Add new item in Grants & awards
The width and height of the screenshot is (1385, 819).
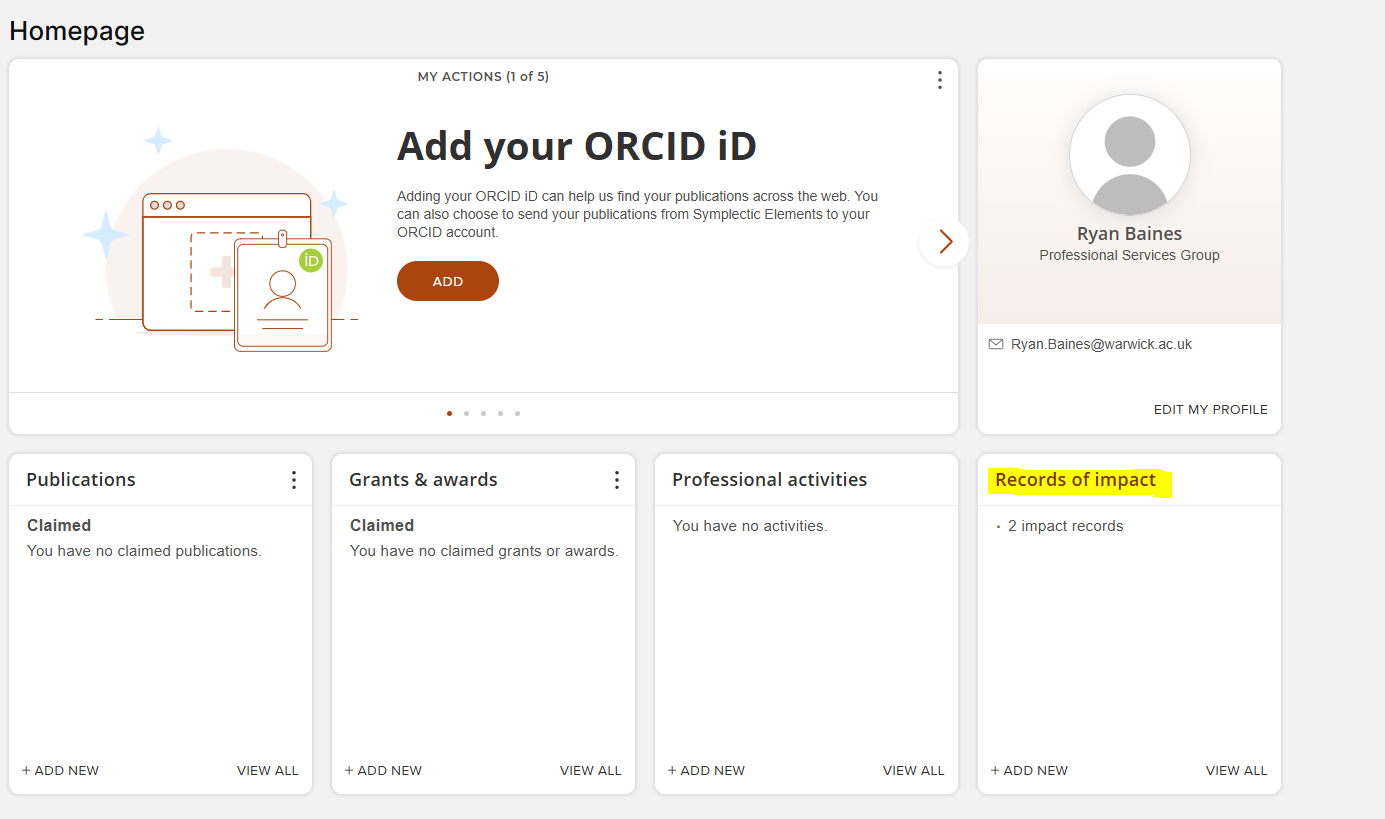tap(383, 771)
